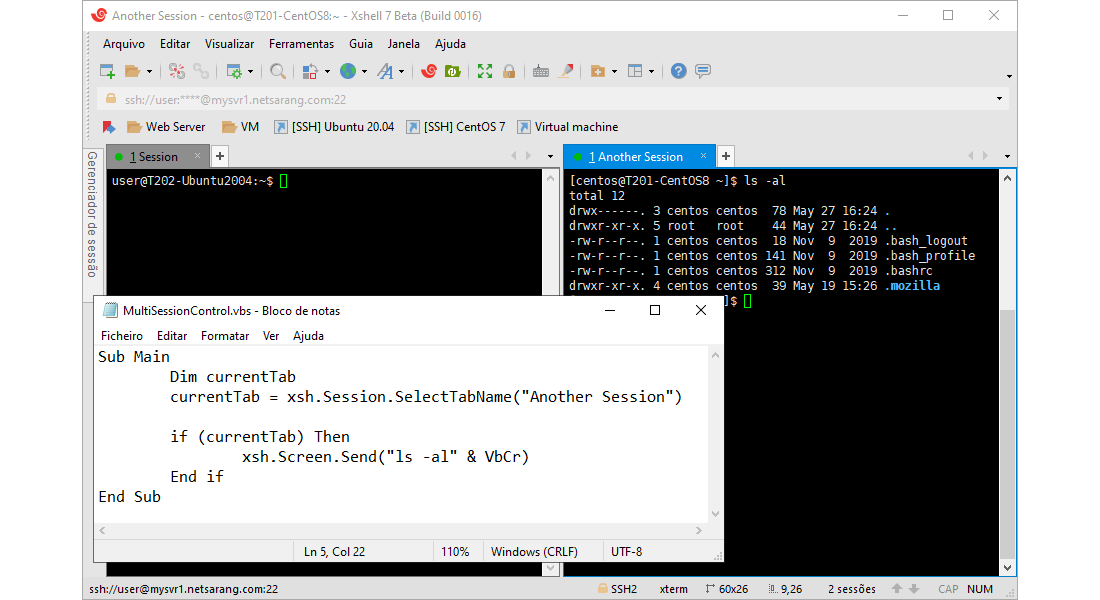
Task: Click the red Xmanager swirl toolbar icon
Action: pyautogui.click(x=429, y=71)
